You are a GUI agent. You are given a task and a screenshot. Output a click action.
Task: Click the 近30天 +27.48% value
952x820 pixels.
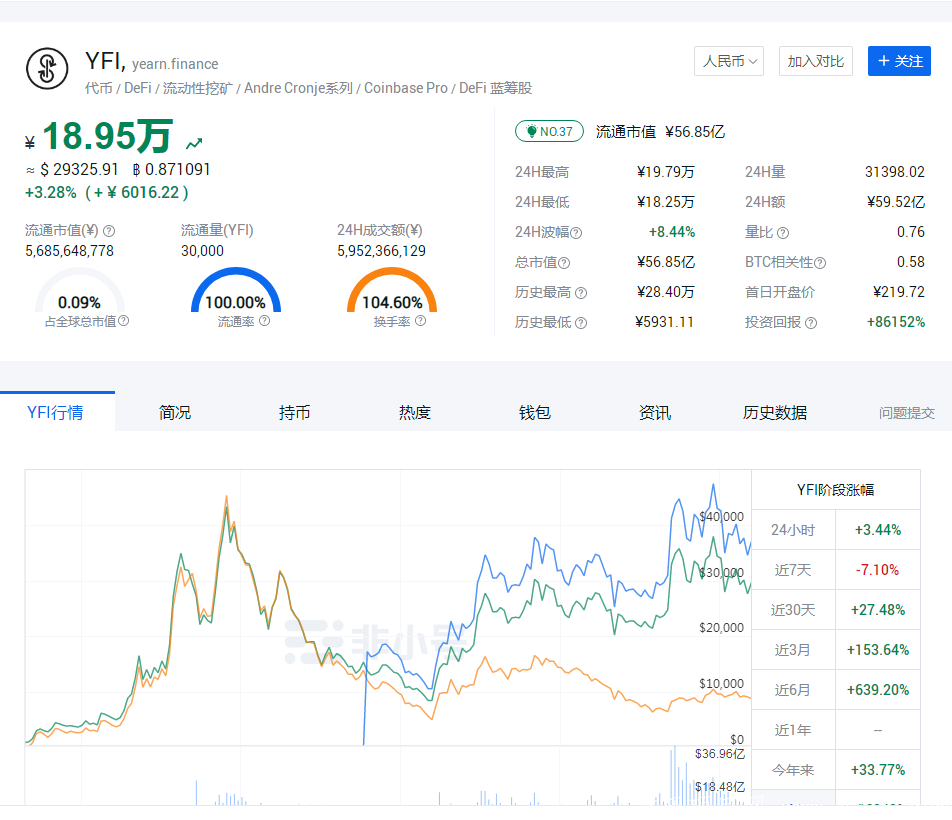(x=878, y=610)
